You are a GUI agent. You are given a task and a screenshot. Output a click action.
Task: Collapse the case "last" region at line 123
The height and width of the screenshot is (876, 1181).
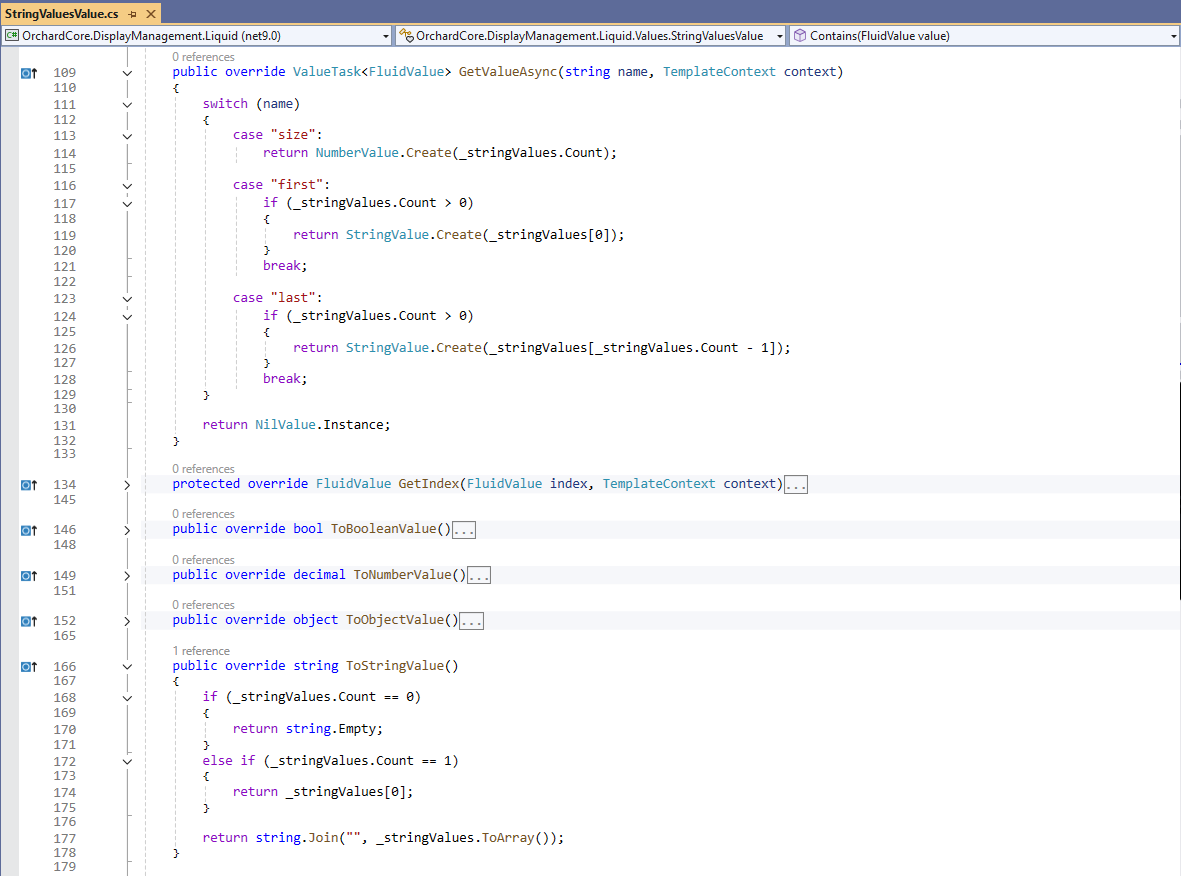127,299
